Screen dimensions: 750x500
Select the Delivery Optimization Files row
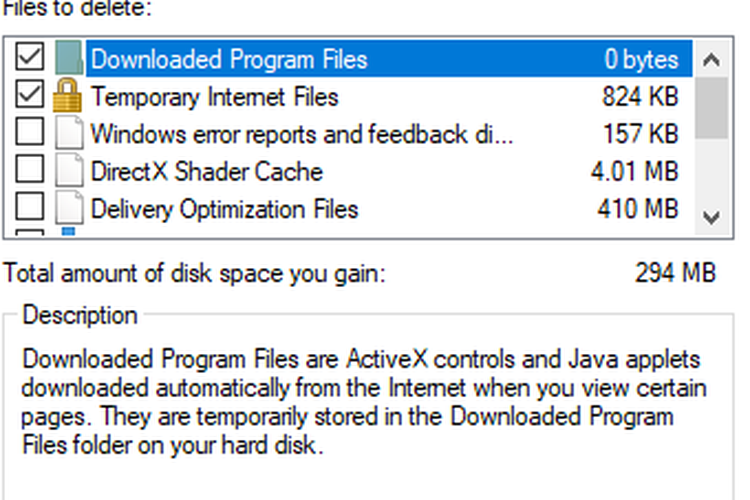point(389,208)
